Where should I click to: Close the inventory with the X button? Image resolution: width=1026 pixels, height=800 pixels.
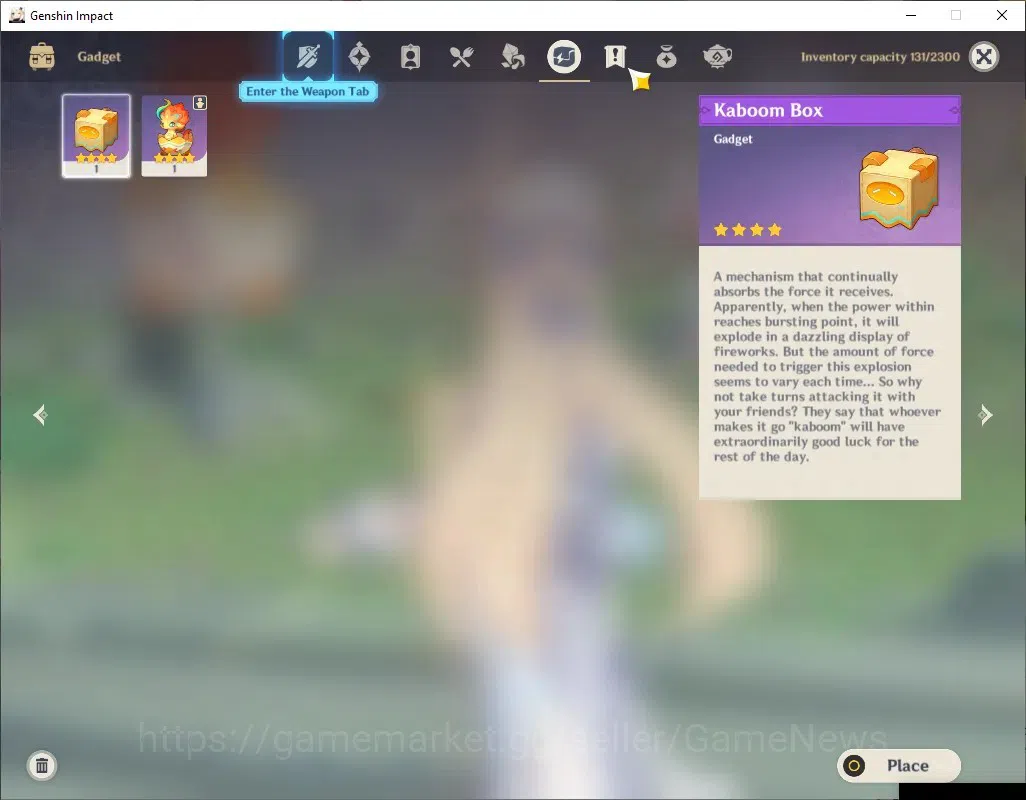pos(984,57)
